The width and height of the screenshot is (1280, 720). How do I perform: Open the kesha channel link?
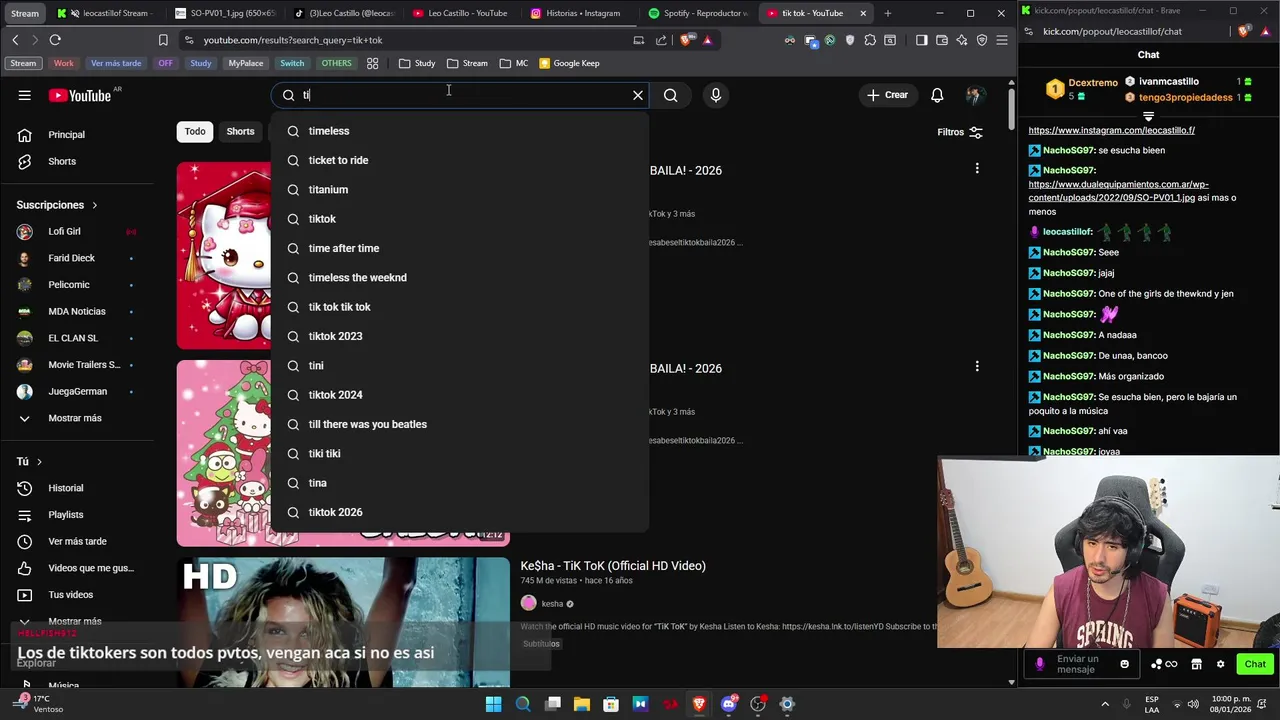552,604
